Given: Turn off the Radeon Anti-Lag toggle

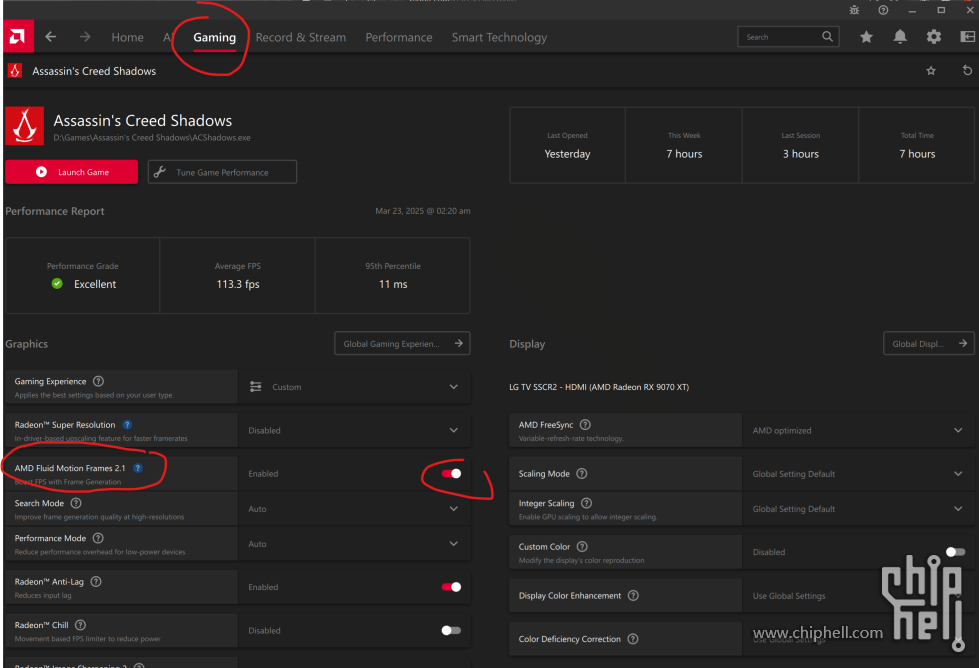Looking at the screenshot, I should coord(451,587).
